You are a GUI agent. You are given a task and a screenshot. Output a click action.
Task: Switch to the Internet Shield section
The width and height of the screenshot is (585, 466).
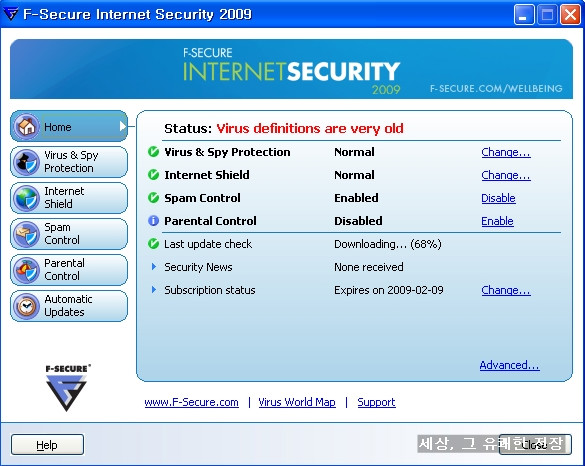[x=69, y=198]
